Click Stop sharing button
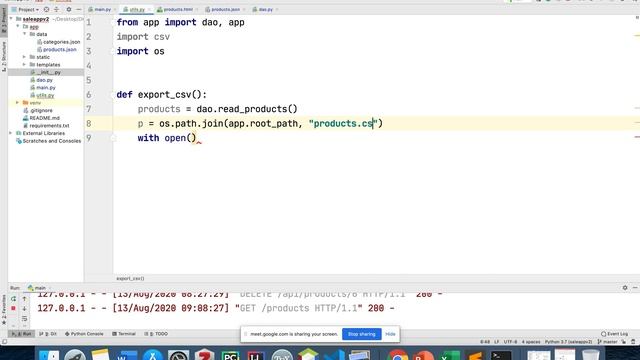This screenshot has width=640, height=360. [x=362, y=334]
